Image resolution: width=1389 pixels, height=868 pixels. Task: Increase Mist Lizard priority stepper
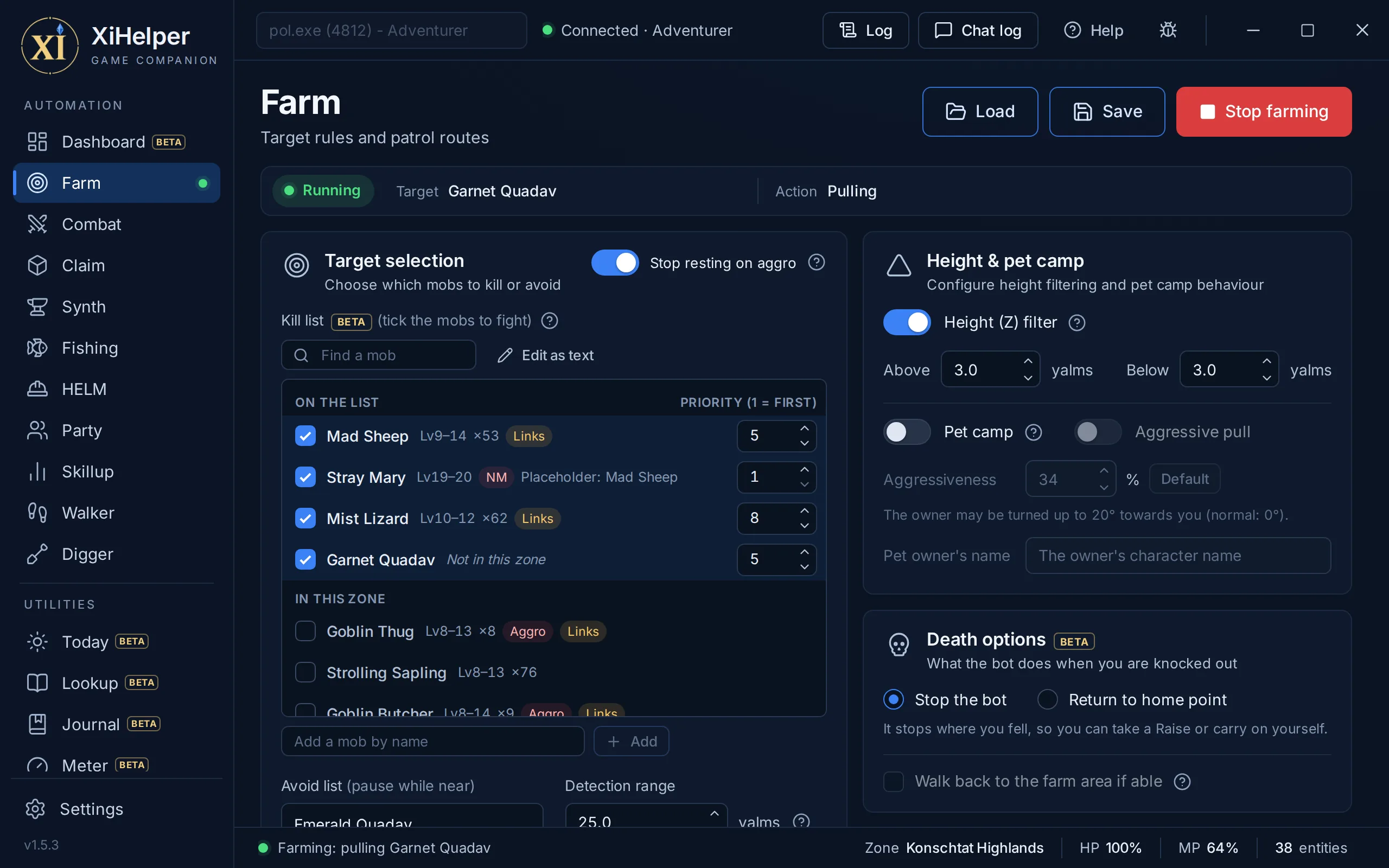[x=804, y=510]
